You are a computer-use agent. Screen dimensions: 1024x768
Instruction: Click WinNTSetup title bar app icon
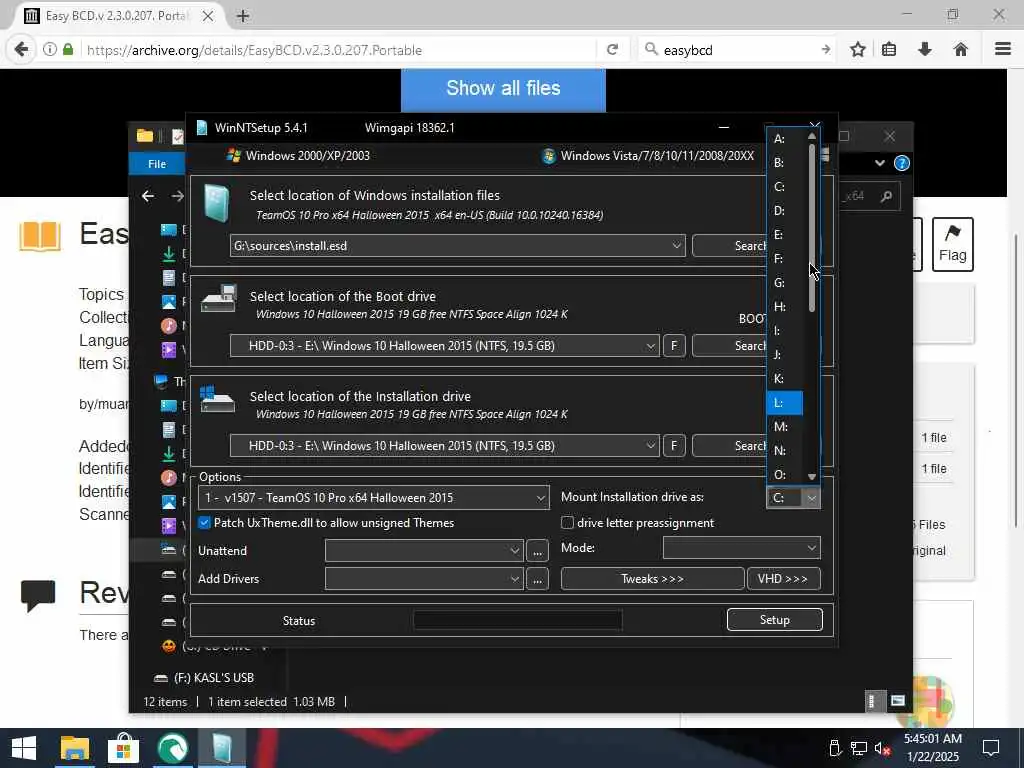tap(202, 127)
